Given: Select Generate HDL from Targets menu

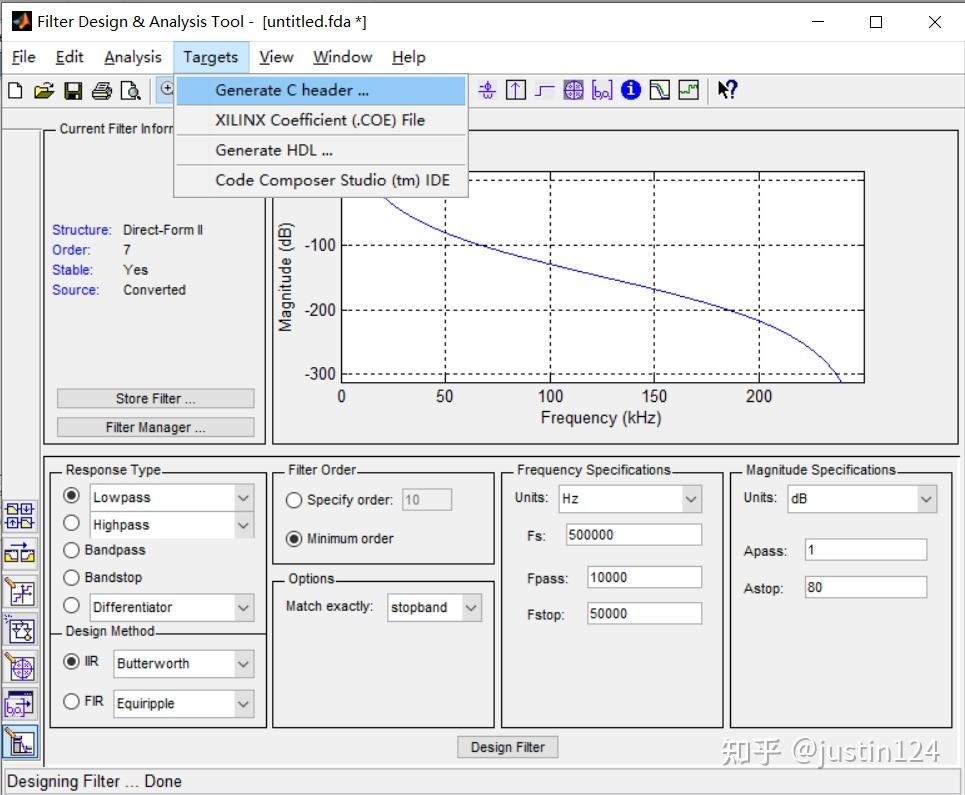Looking at the screenshot, I should [274, 150].
